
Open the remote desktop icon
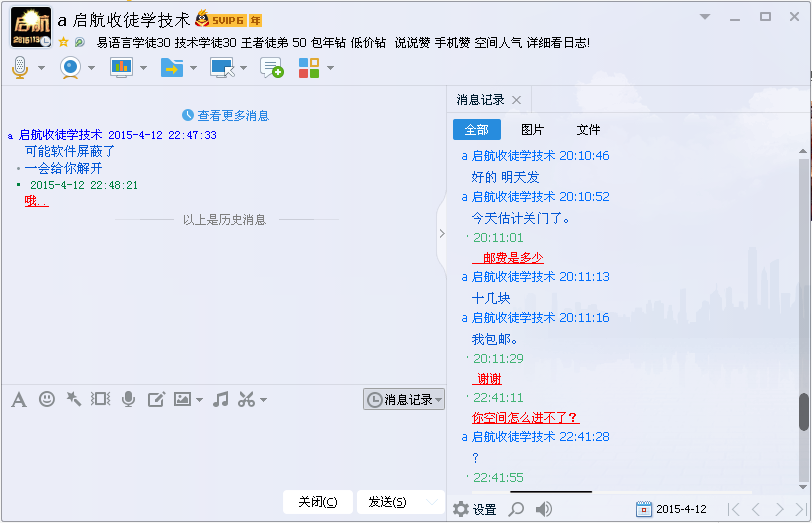click(x=222, y=67)
